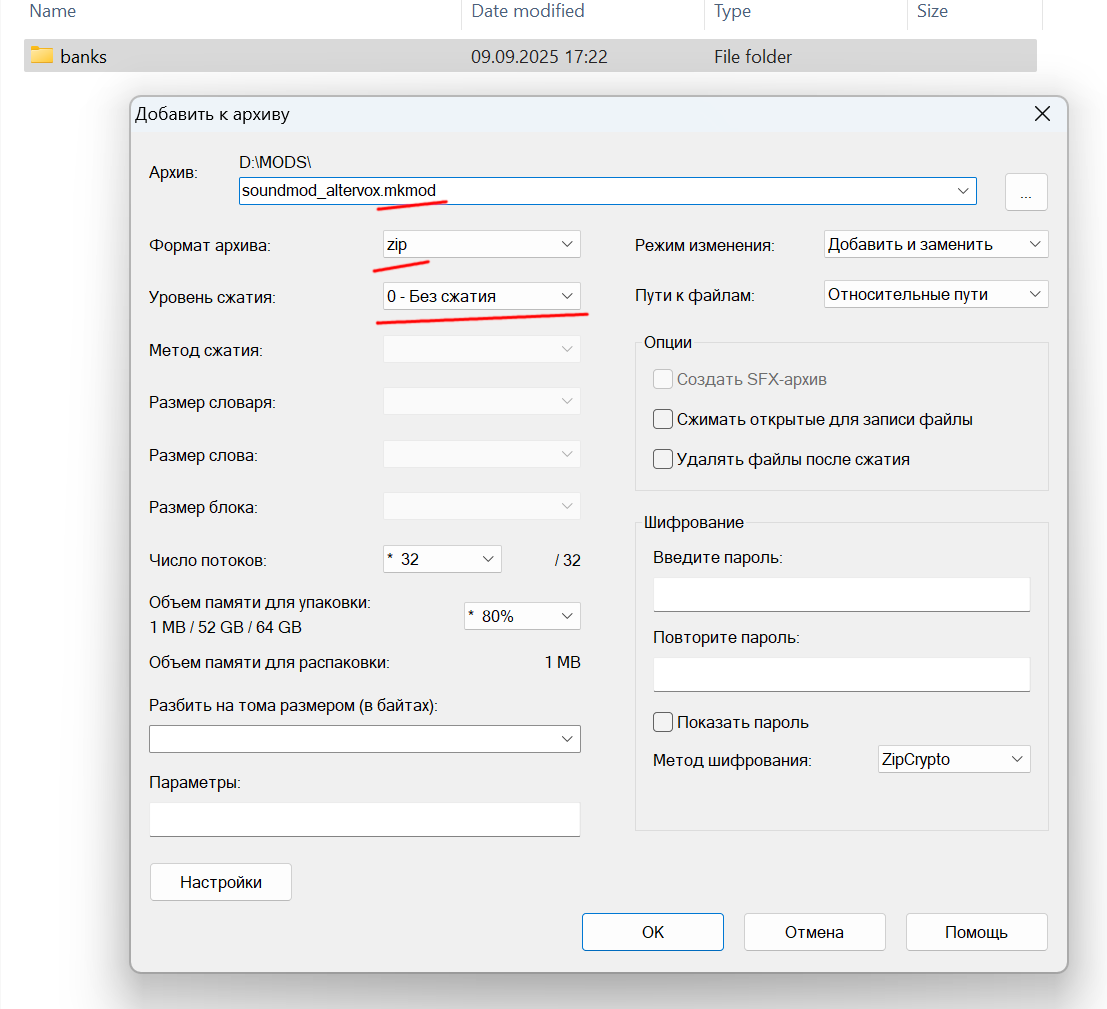Sort by Date modified column header

pos(528,11)
